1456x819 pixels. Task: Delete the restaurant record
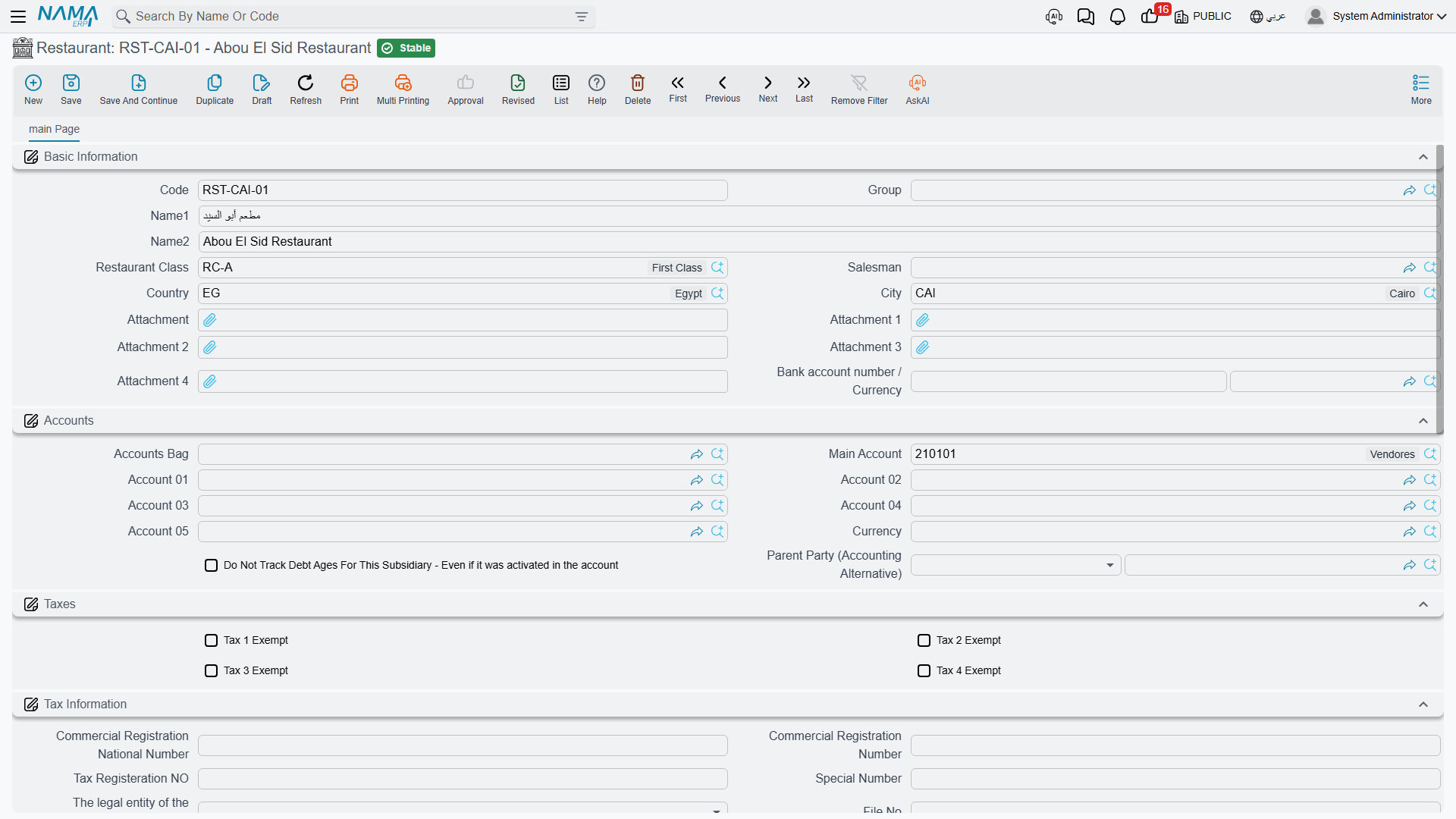pyautogui.click(x=638, y=89)
